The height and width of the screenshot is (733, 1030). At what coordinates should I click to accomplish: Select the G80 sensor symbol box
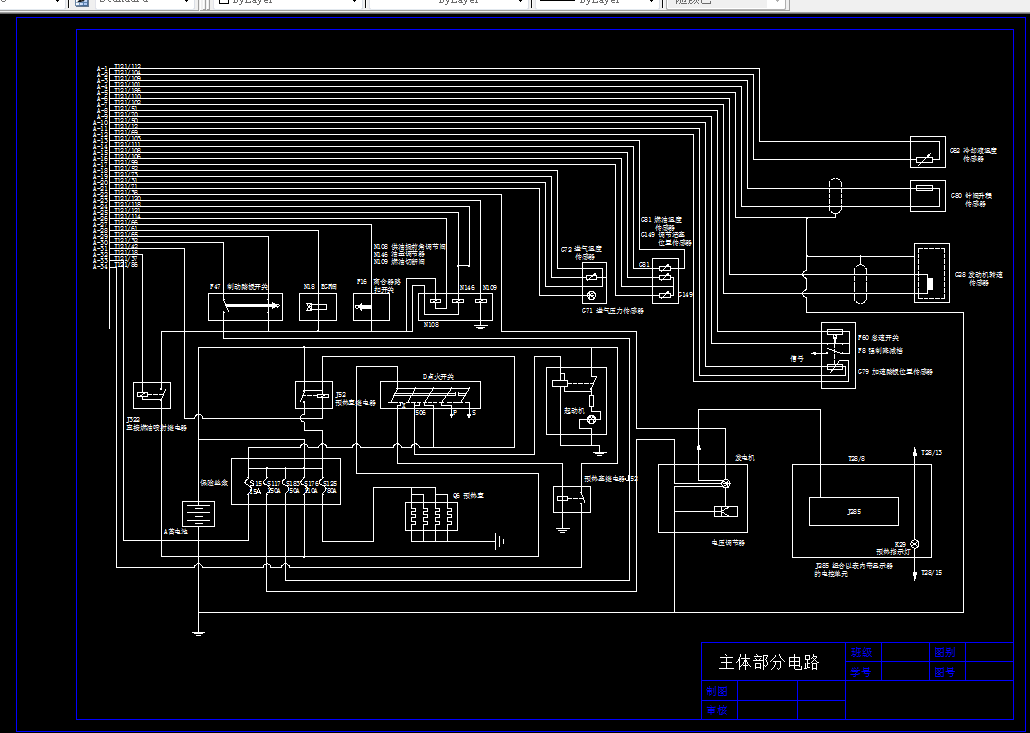point(928,196)
